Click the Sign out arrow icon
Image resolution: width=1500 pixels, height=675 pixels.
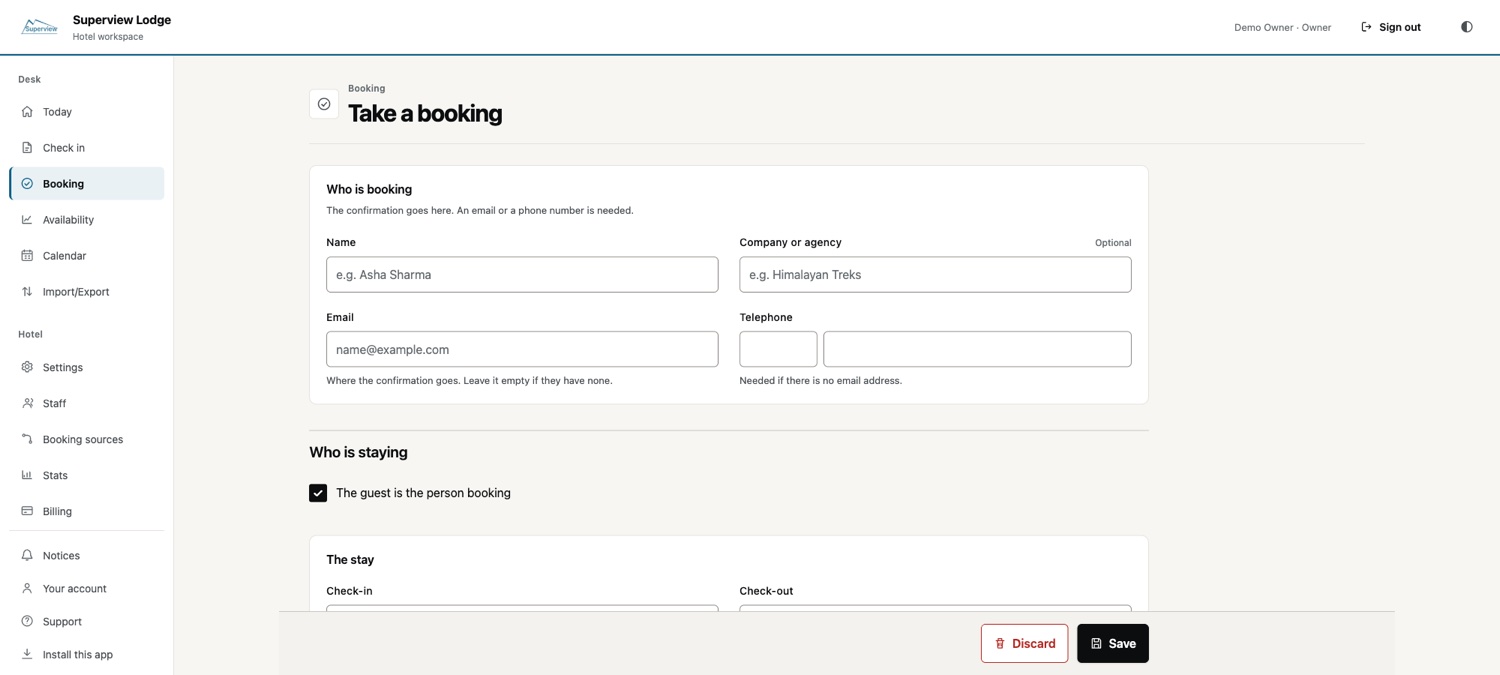click(x=1366, y=27)
